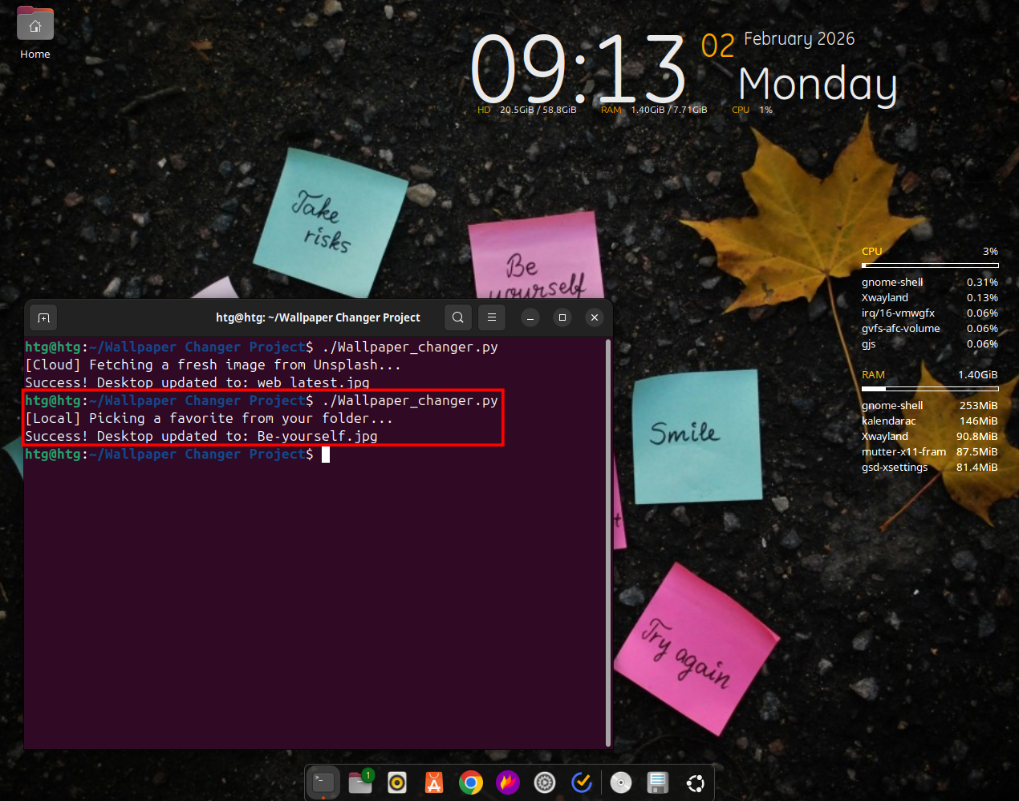Image resolution: width=1019 pixels, height=801 pixels.
Task: Click 'Success! Desktop updated to: Be-yourself.jpg' line
Action: tap(201, 436)
